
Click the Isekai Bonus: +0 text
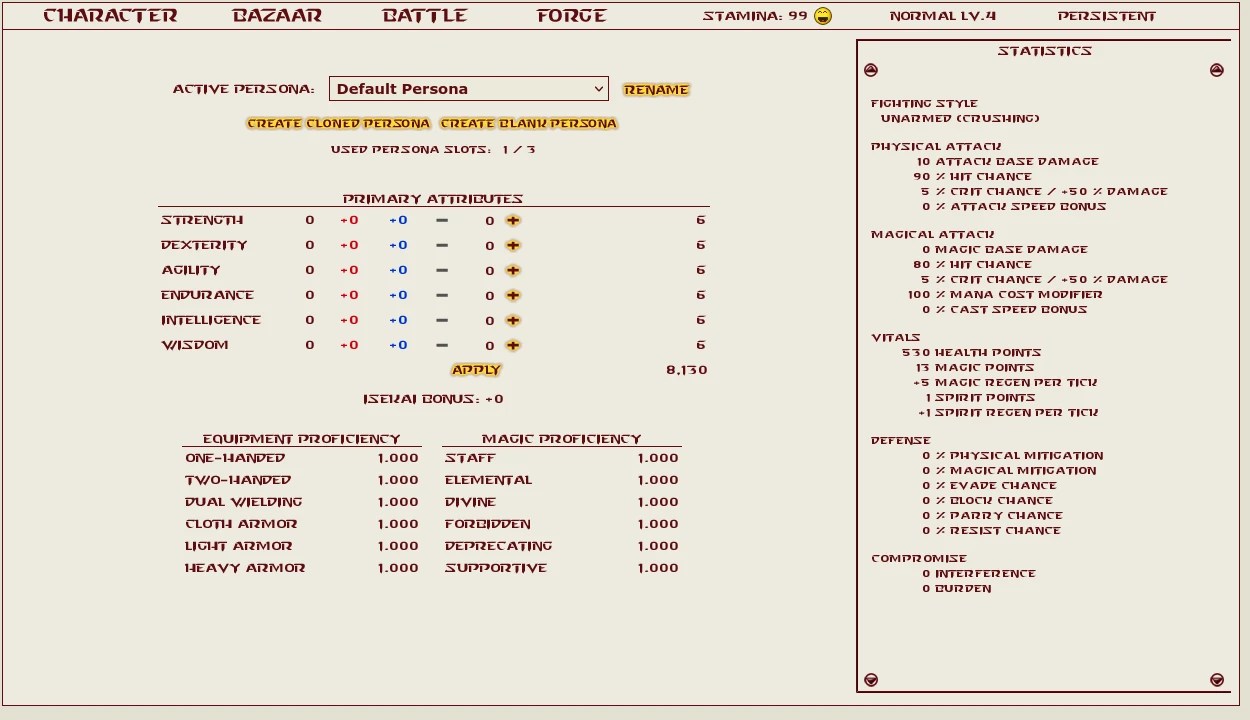click(x=433, y=399)
